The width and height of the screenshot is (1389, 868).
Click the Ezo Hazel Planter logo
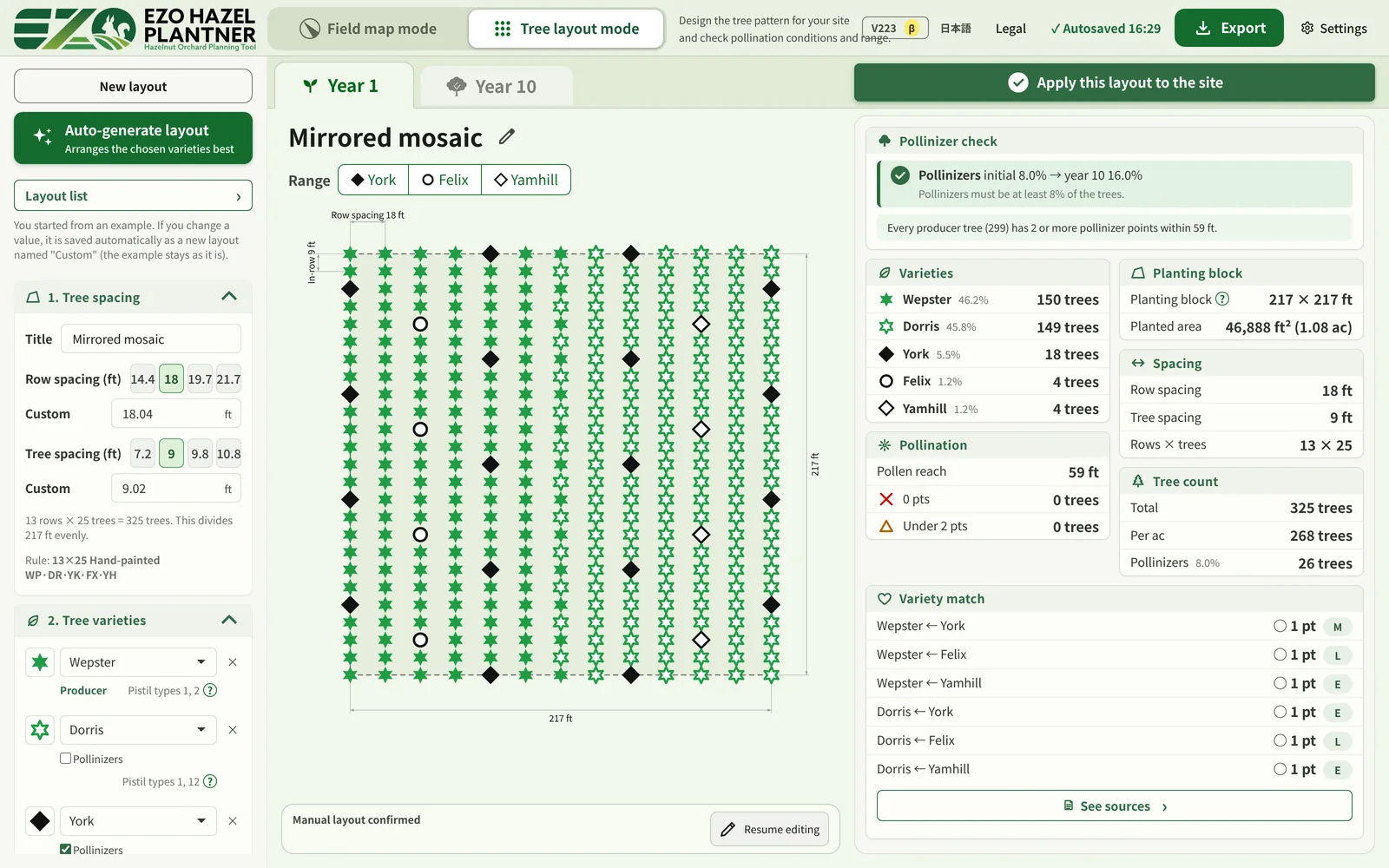[135, 28]
